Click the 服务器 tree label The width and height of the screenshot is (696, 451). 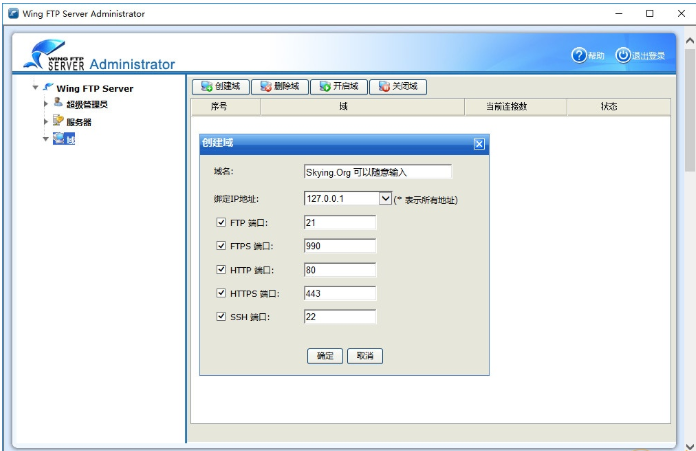(x=79, y=122)
